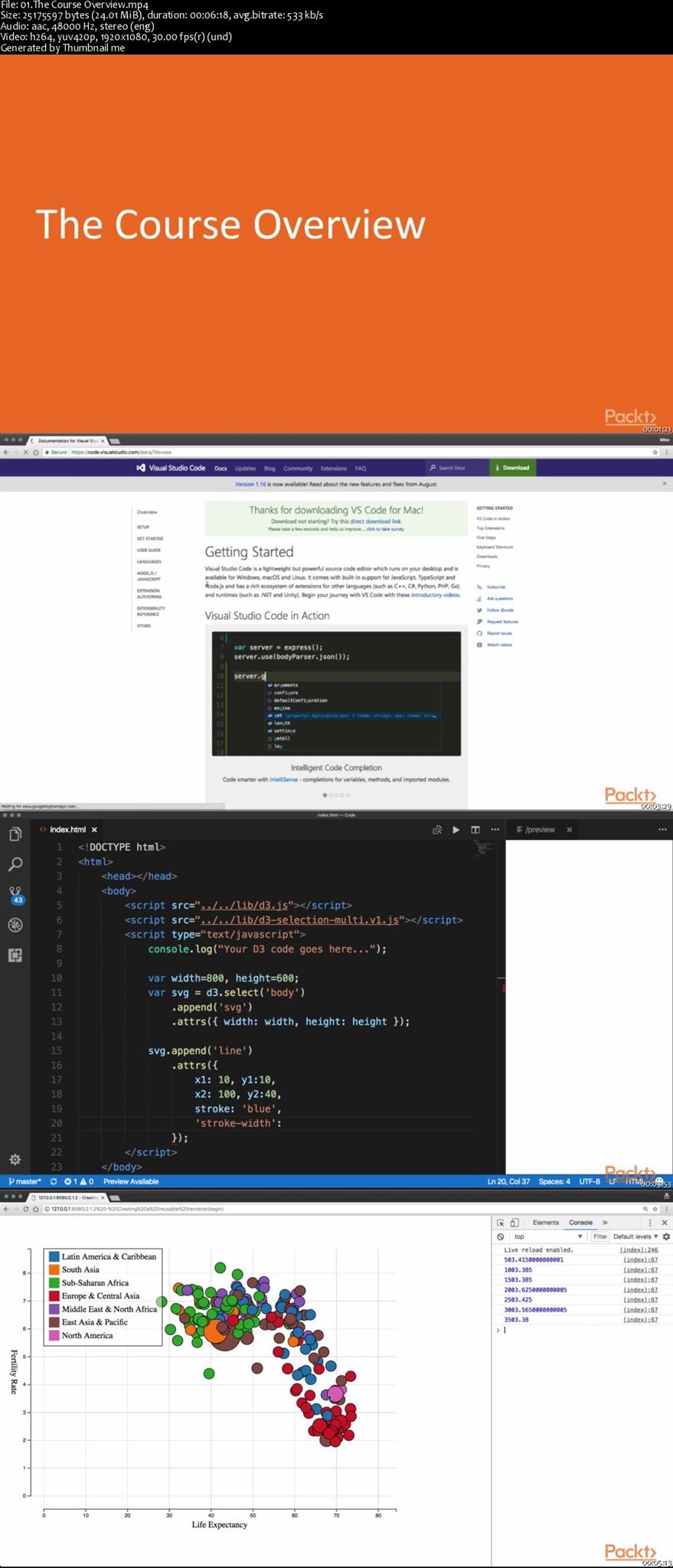
Task: Select the /preview tab
Action: (x=541, y=829)
